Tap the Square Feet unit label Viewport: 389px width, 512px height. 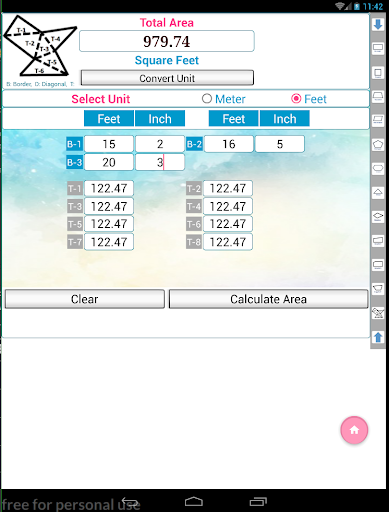[x=167, y=60]
